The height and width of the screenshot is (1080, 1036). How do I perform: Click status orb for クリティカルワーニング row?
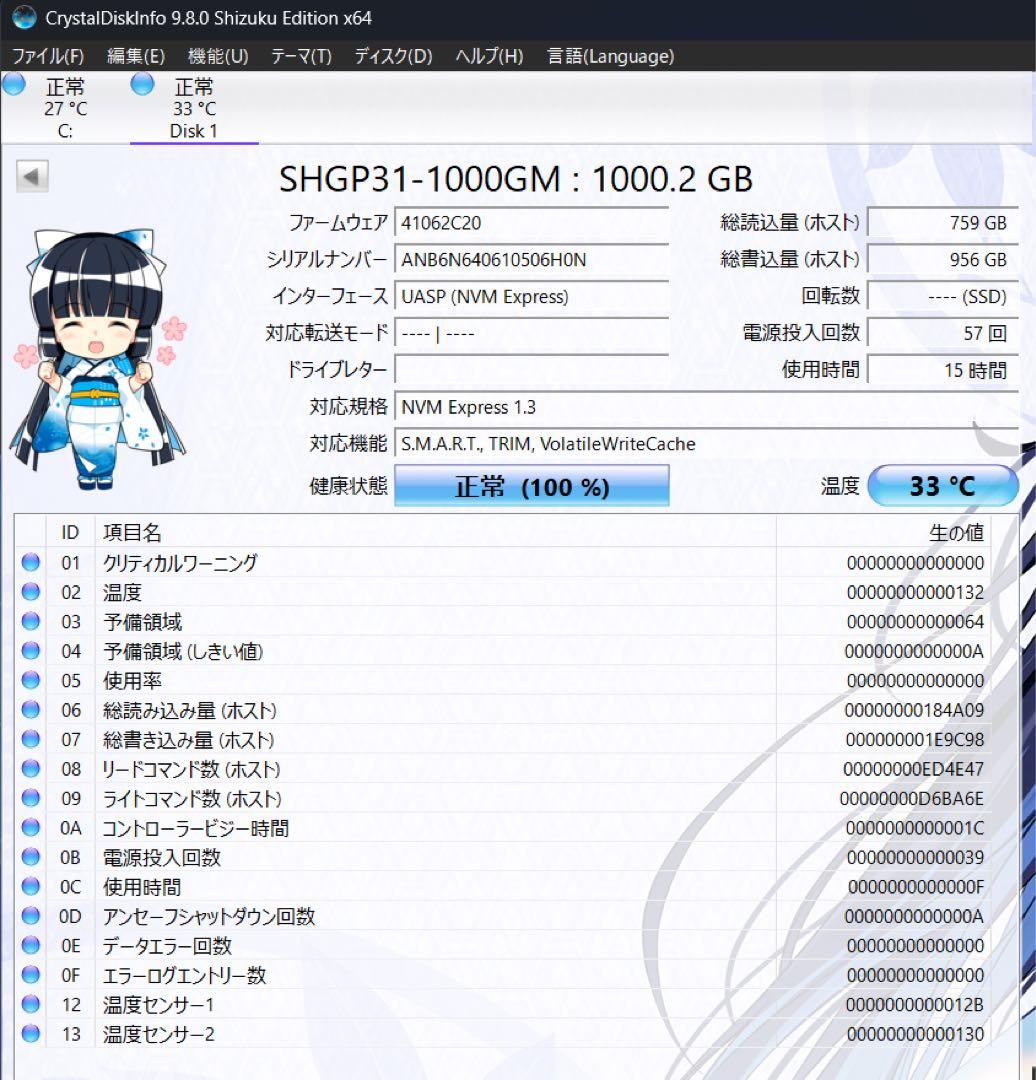pyautogui.click(x=30, y=562)
